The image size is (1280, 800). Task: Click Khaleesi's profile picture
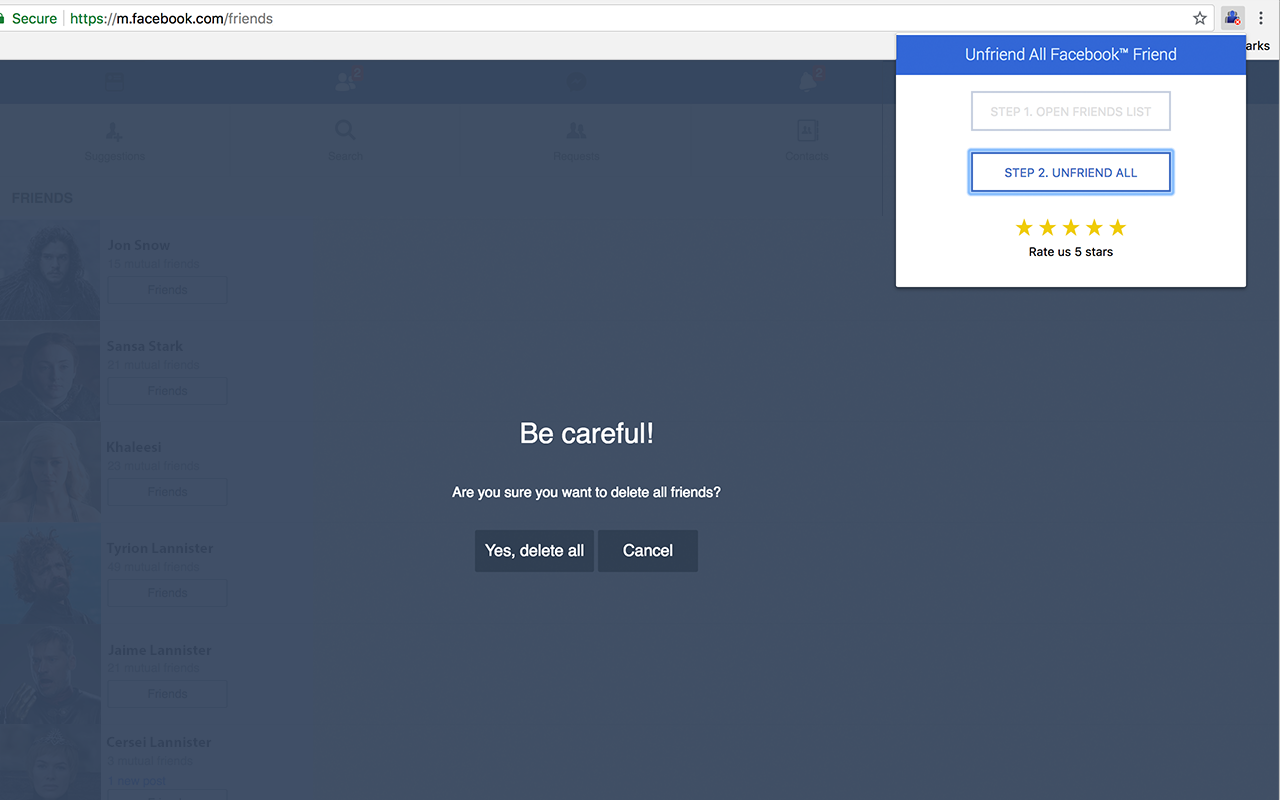[50, 472]
